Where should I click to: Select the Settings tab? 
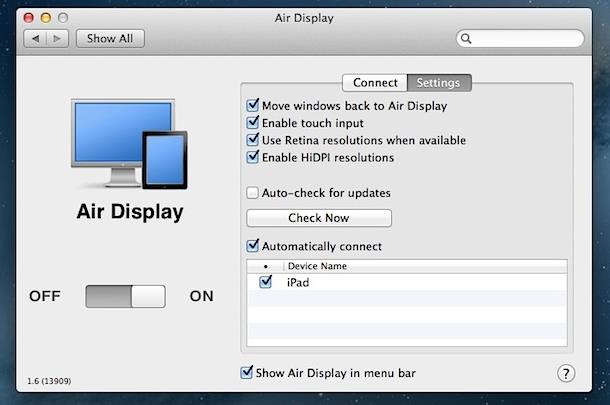point(440,83)
